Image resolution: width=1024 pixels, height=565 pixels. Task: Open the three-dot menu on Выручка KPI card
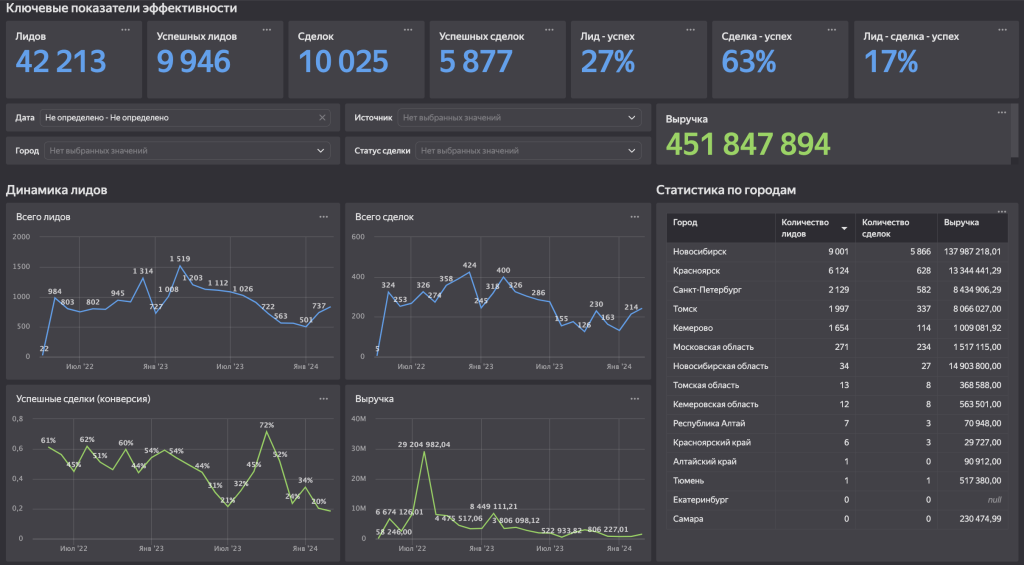[1002, 112]
